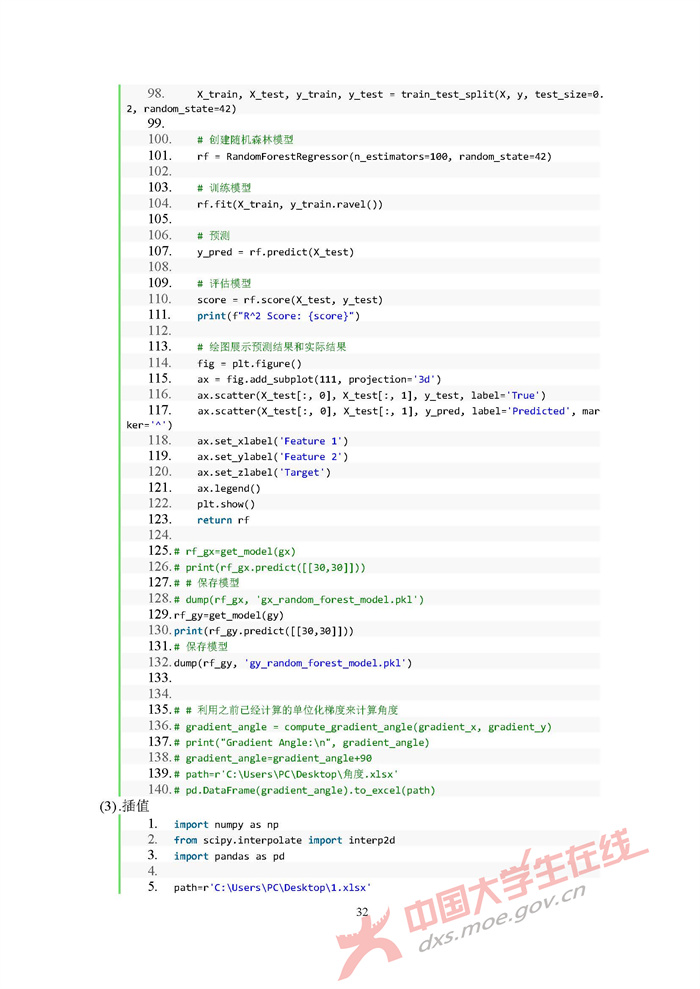The image size is (700, 989).
Task: Click the dump(rf_gy, ...) line 132
Action: click(292, 663)
